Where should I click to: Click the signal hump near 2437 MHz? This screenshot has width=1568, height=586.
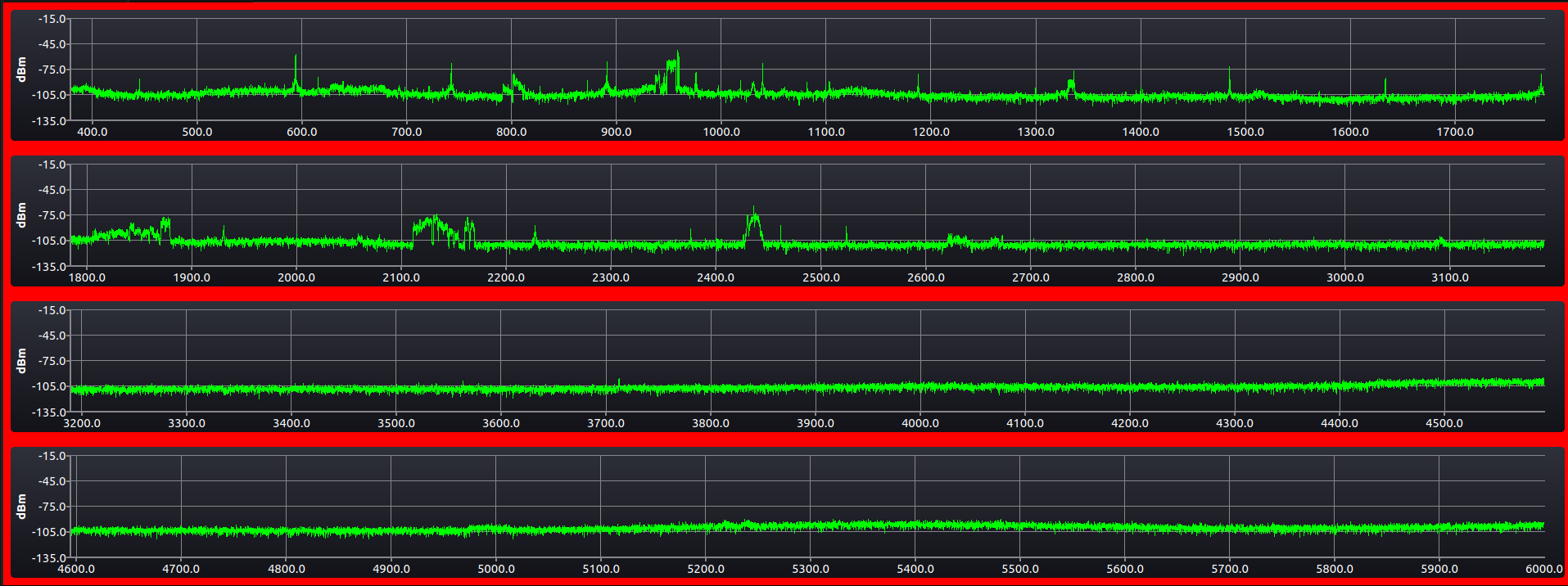pos(754,223)
